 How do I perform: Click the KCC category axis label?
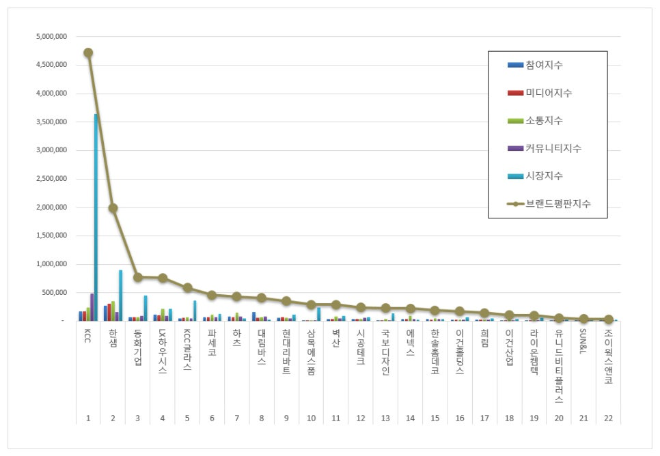[88, 332]
